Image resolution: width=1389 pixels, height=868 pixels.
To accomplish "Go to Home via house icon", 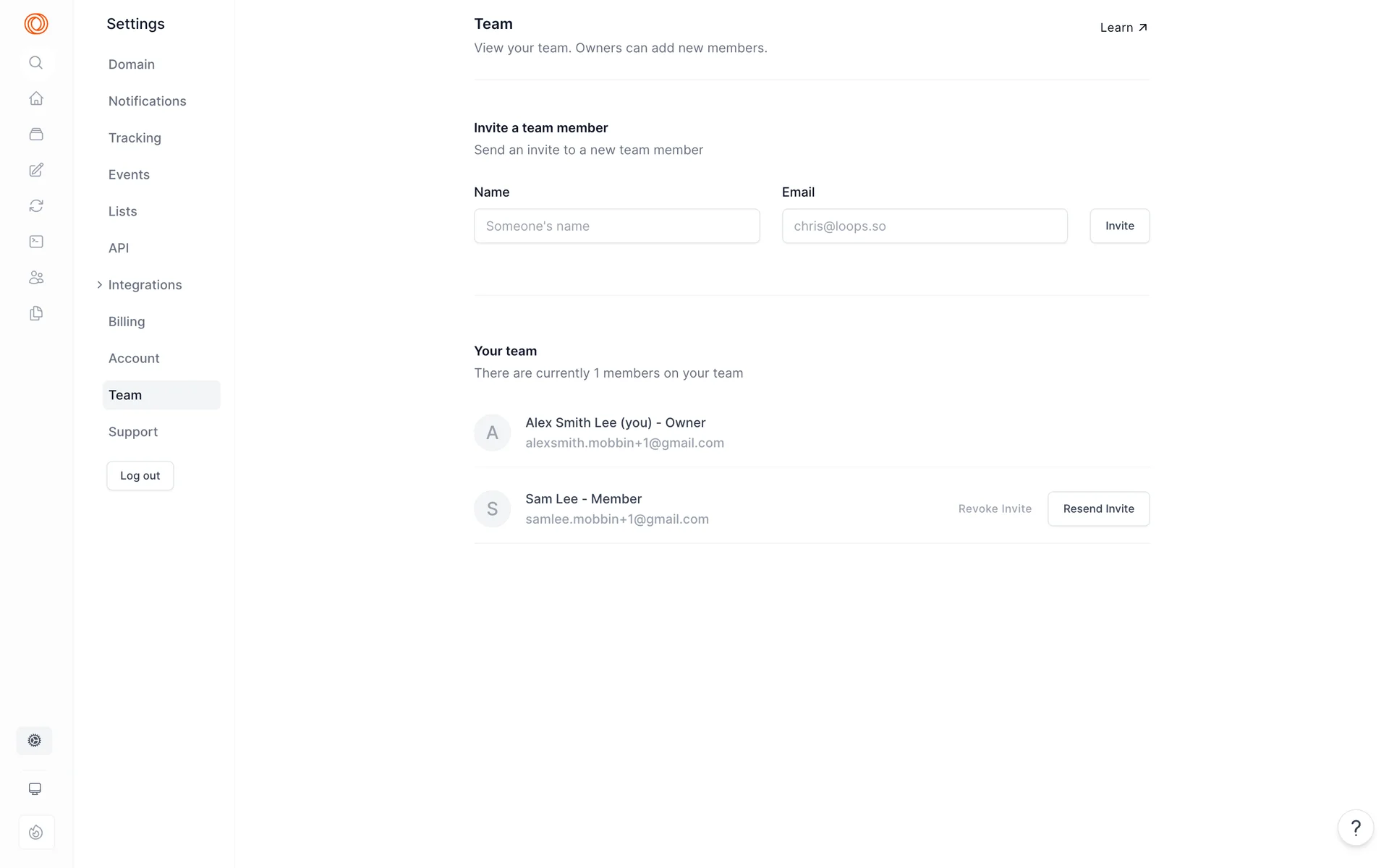I will pos(36,98).
